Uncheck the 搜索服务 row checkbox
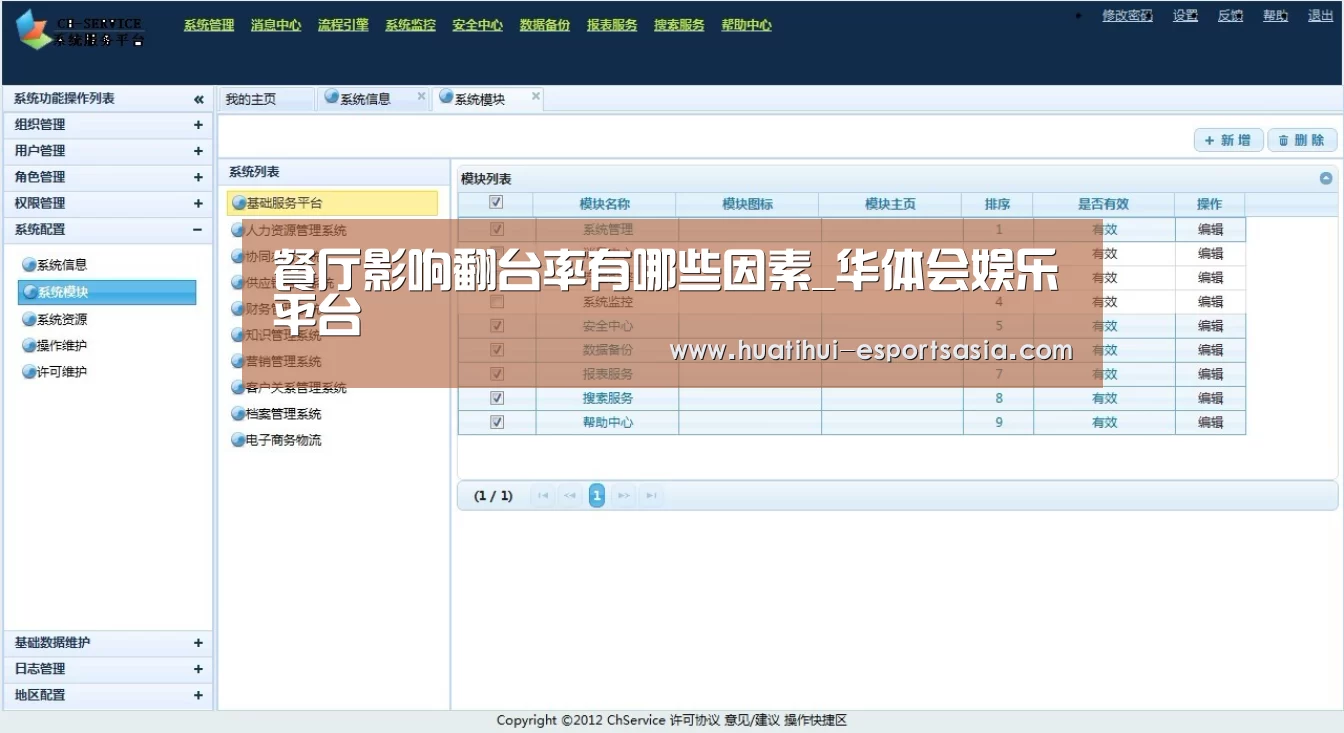 (497, 398)
